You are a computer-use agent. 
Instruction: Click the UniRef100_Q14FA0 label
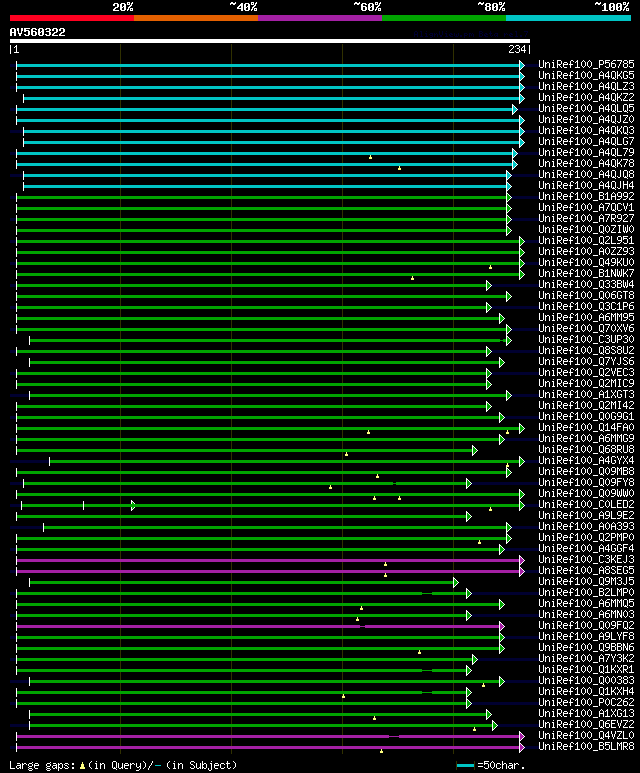coord(586,427)
